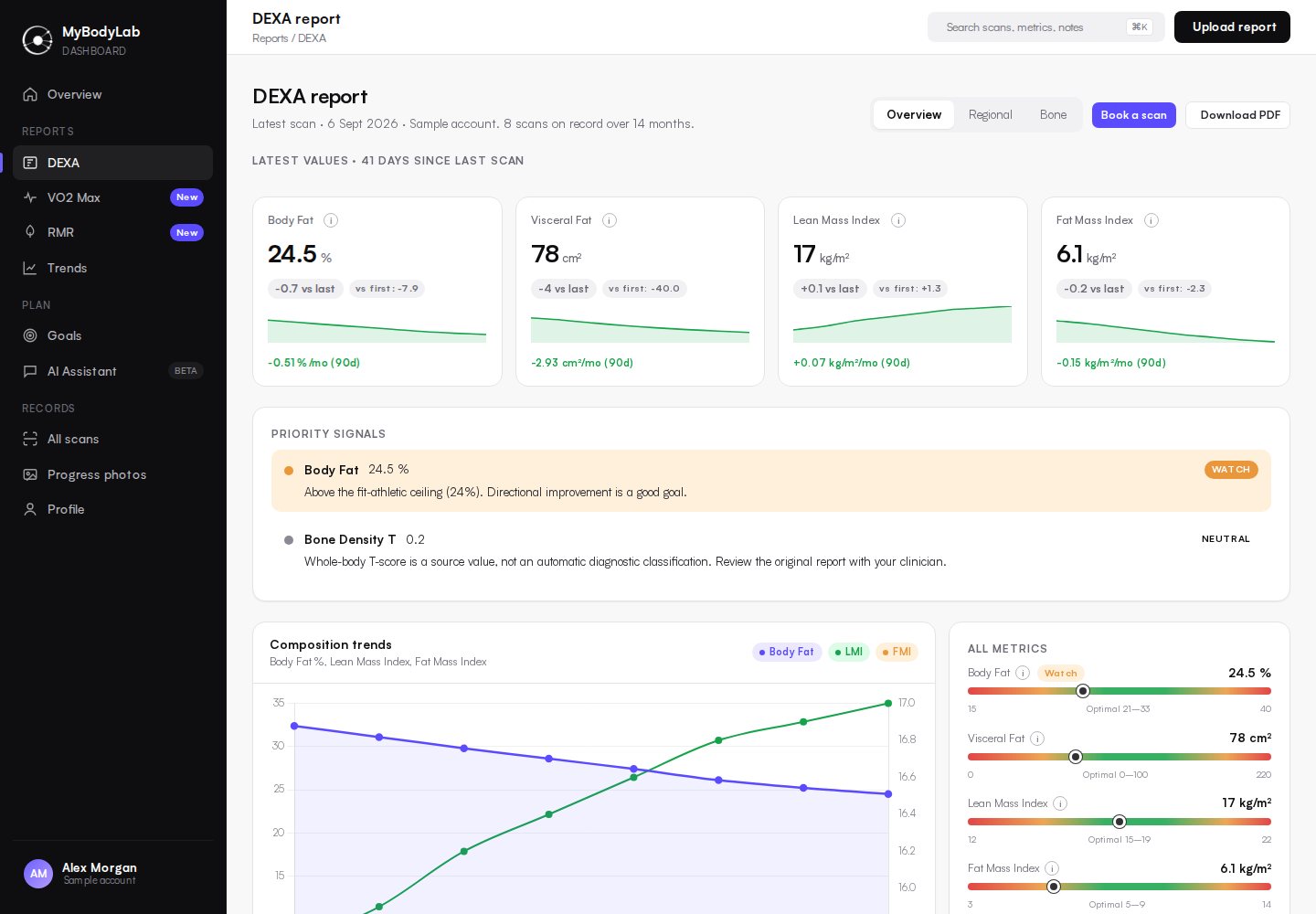Viewport: 1316px width, 914px height.
Task: Click the Lean Mass Index range slider marker
Action: click(x=1120, y=822)
